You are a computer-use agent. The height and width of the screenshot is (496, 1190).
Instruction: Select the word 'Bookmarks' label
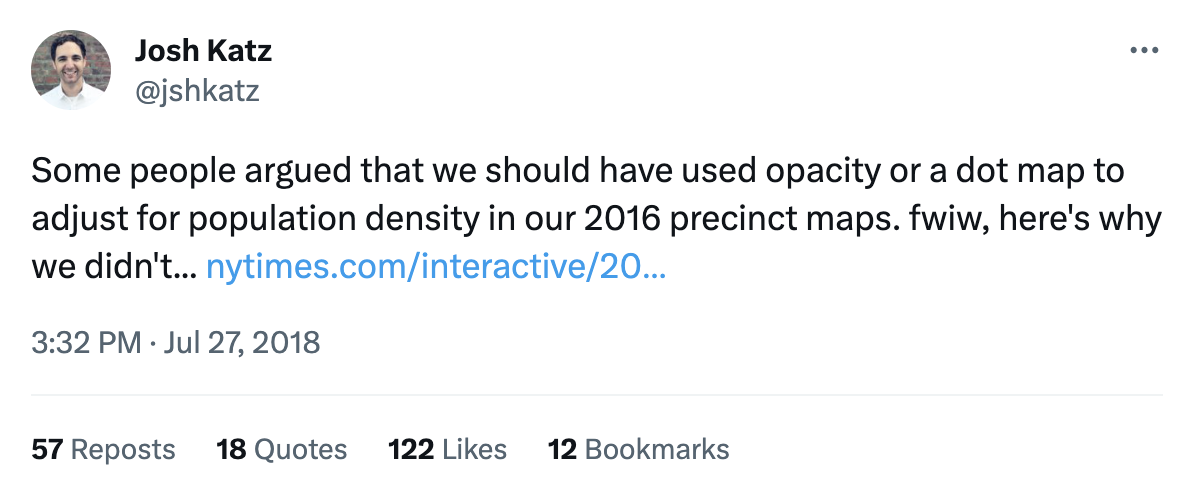(x=657, y=450)
